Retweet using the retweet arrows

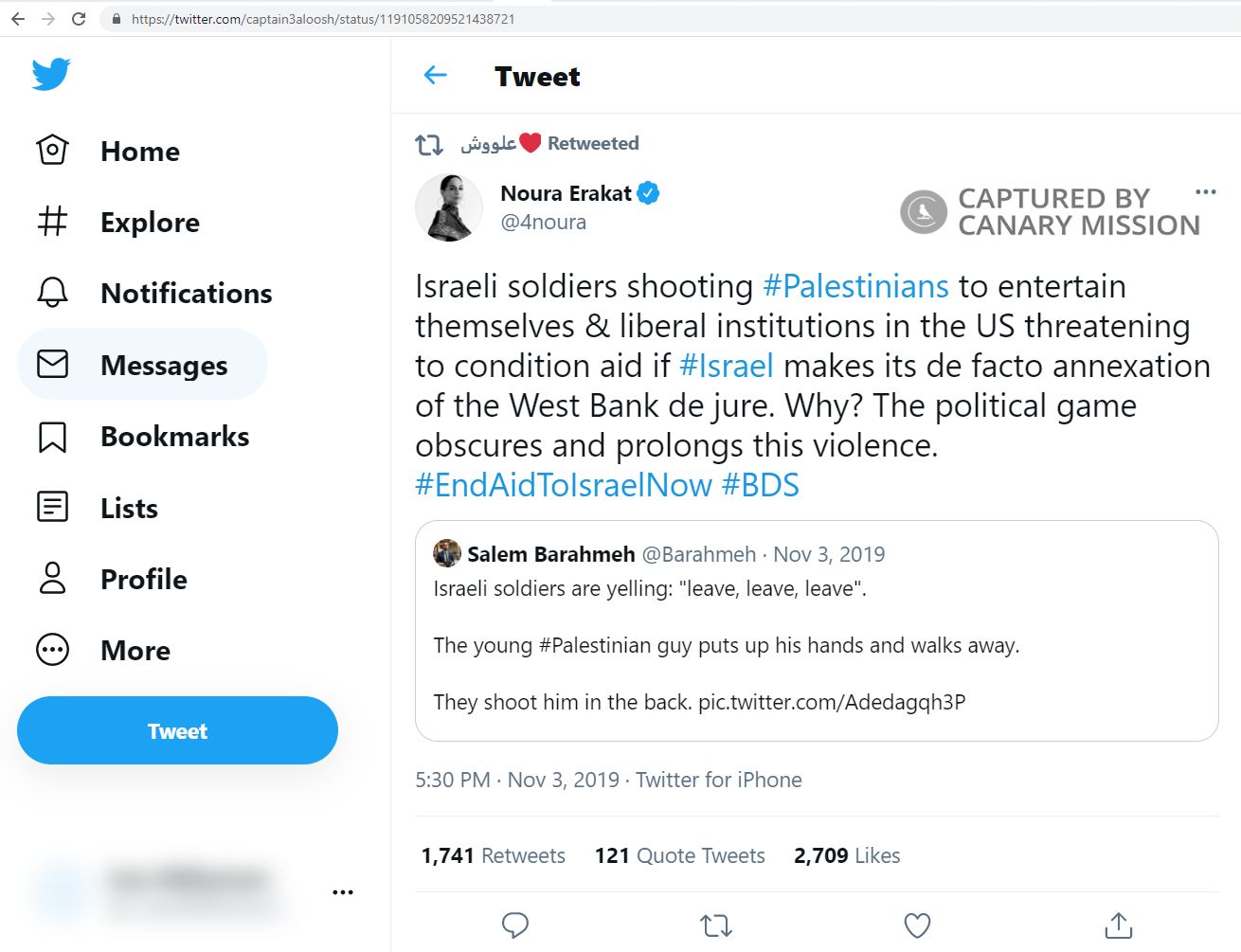[x=716, y=925]
